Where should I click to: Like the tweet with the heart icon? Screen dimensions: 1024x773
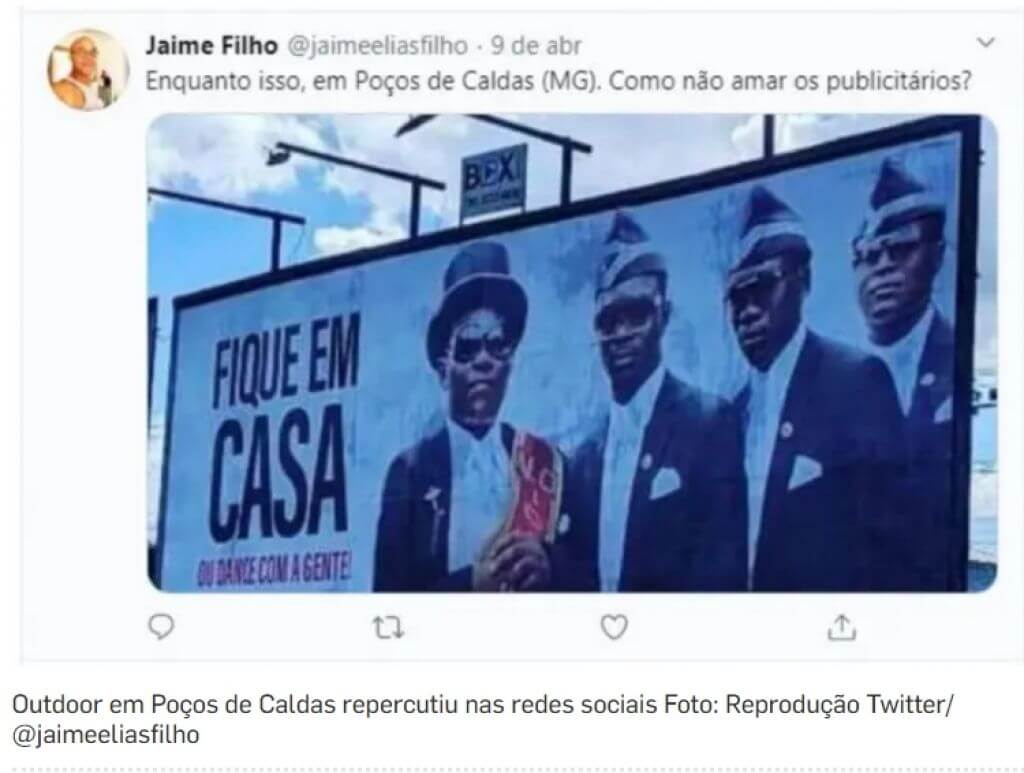[x=614, y=627]
